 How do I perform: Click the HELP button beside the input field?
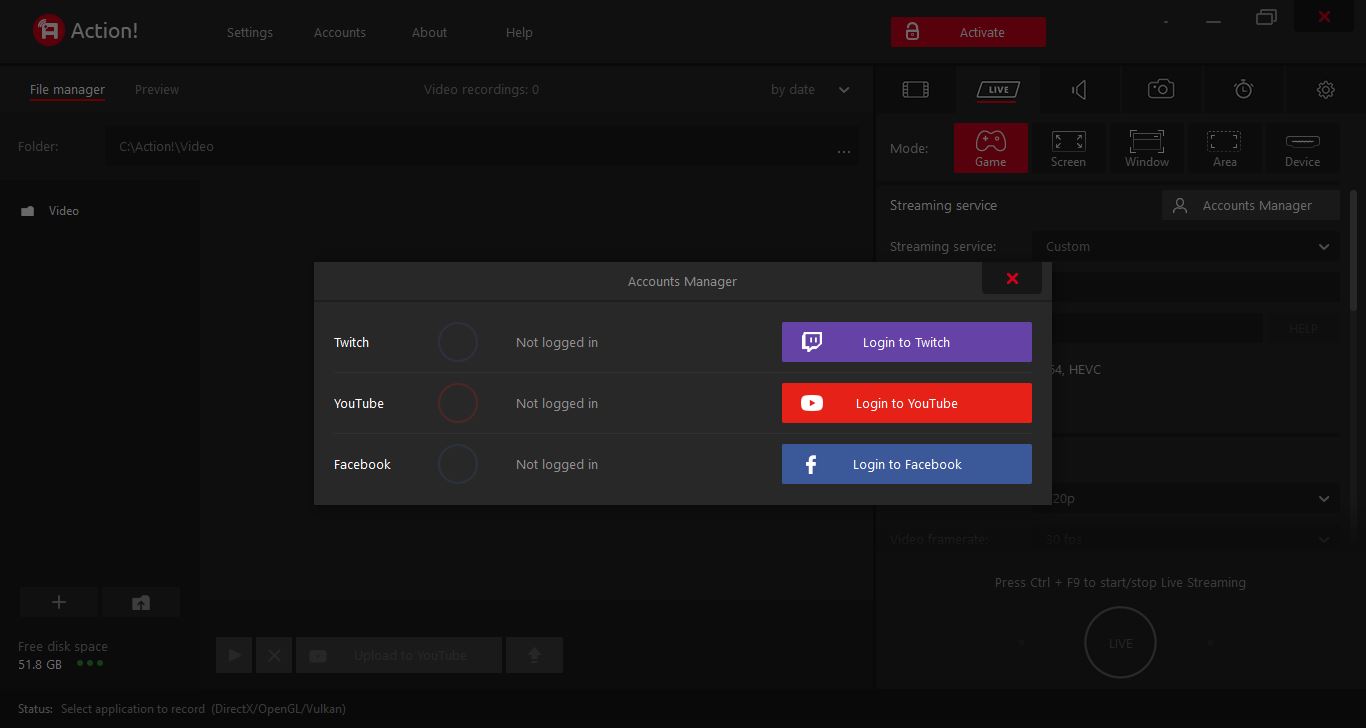click(1303, 328)
